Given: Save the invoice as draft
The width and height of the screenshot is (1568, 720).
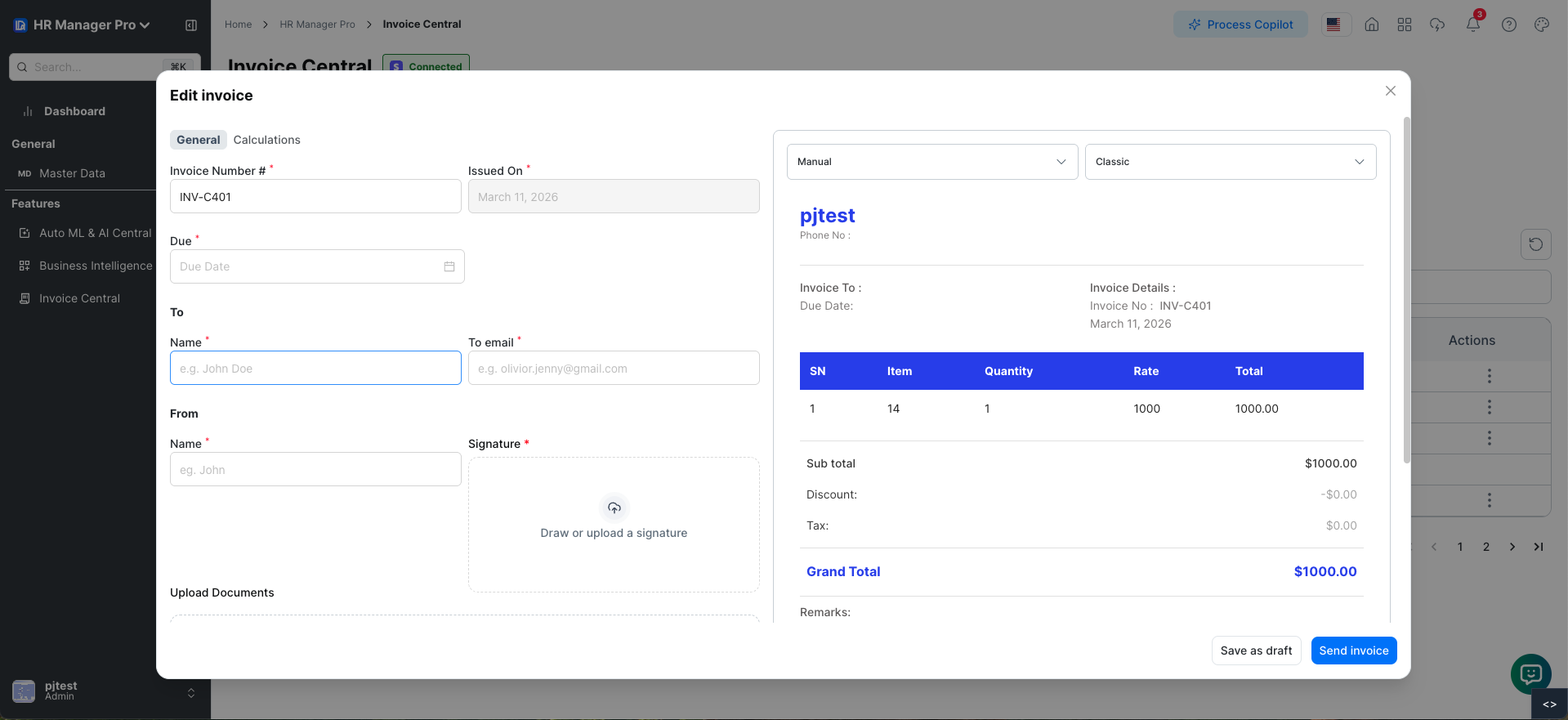Looking at the screenshot, I should tap(1256, 651).
